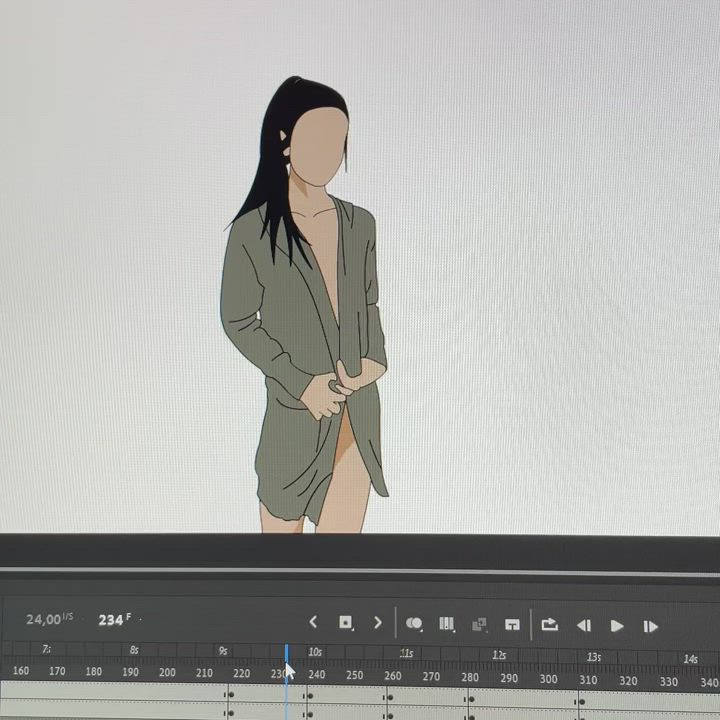The width and height of the screenshot is (720, 720).
Task: Play the animation
Action: click(617, 626)
